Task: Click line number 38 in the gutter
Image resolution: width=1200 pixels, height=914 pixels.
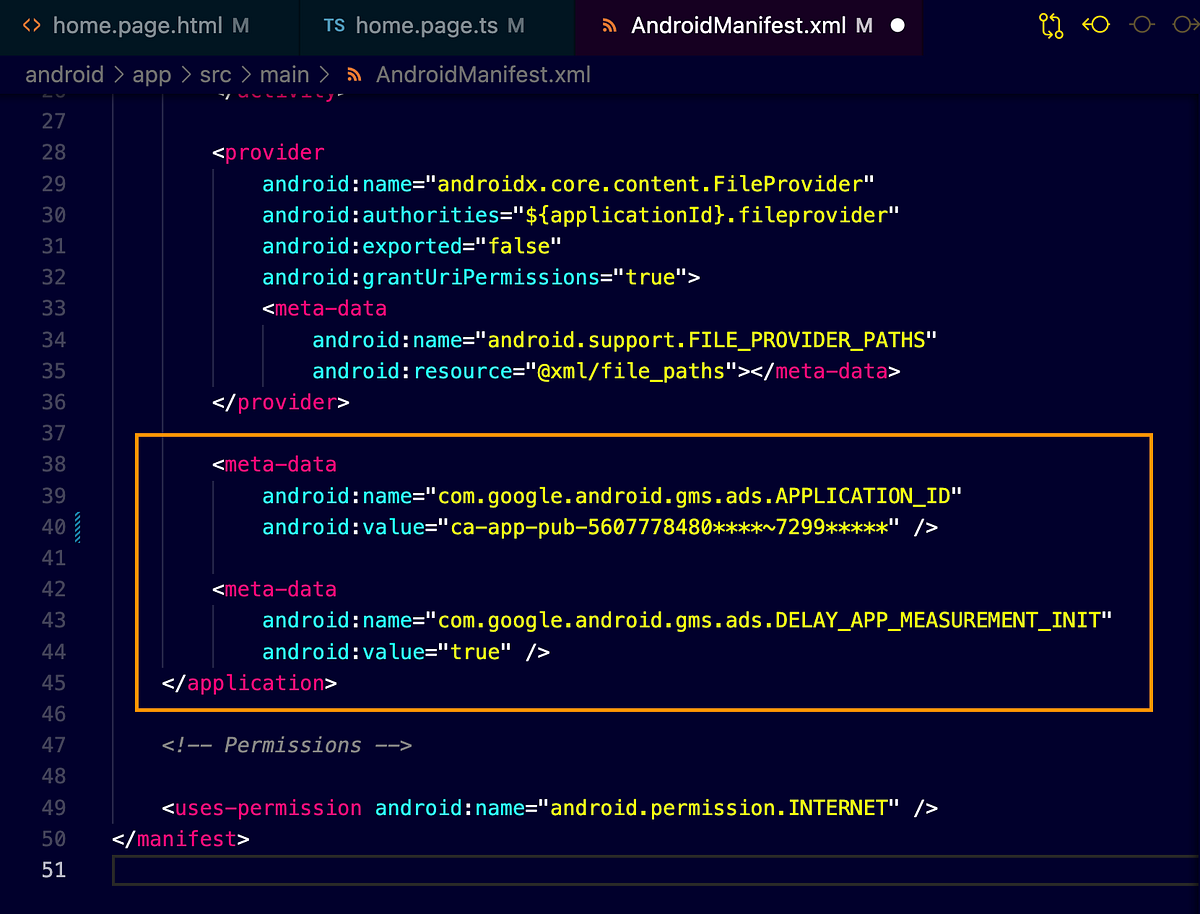Action: tap(53, 464)
